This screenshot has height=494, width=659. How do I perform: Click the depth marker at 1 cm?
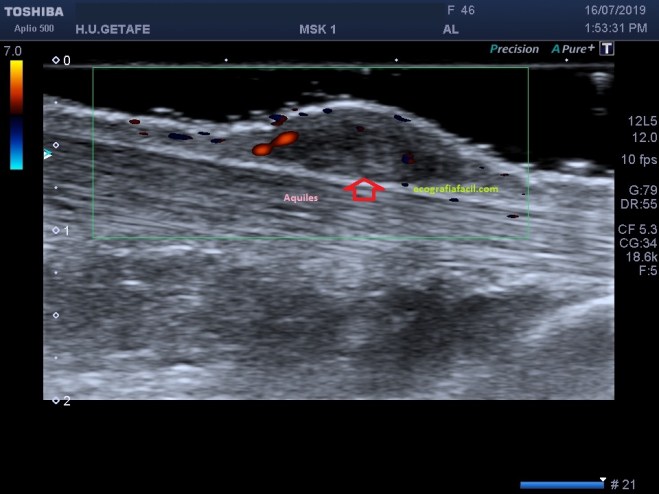pos(62,231)
